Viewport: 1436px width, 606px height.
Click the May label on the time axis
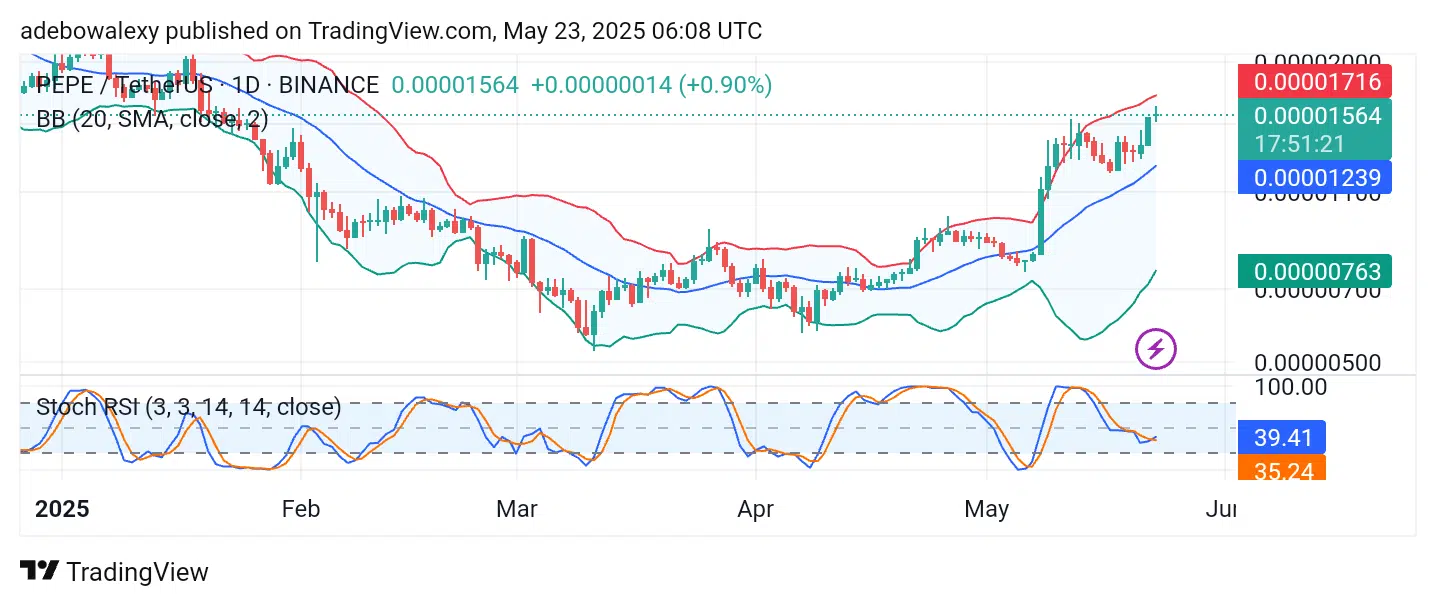pyautogui.click(x=987, y=509)
